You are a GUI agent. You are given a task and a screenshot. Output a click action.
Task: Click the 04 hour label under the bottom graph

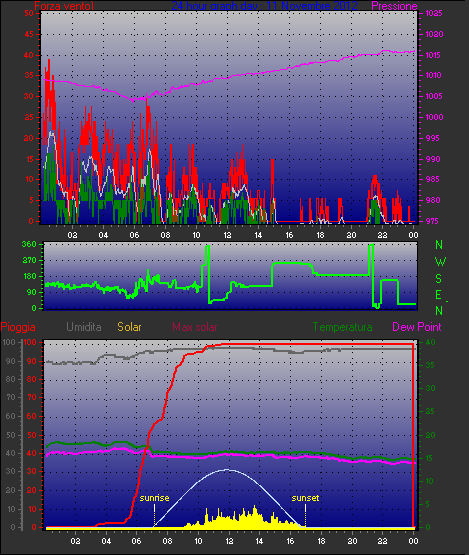pyautogui.click(x=106, y=541)
